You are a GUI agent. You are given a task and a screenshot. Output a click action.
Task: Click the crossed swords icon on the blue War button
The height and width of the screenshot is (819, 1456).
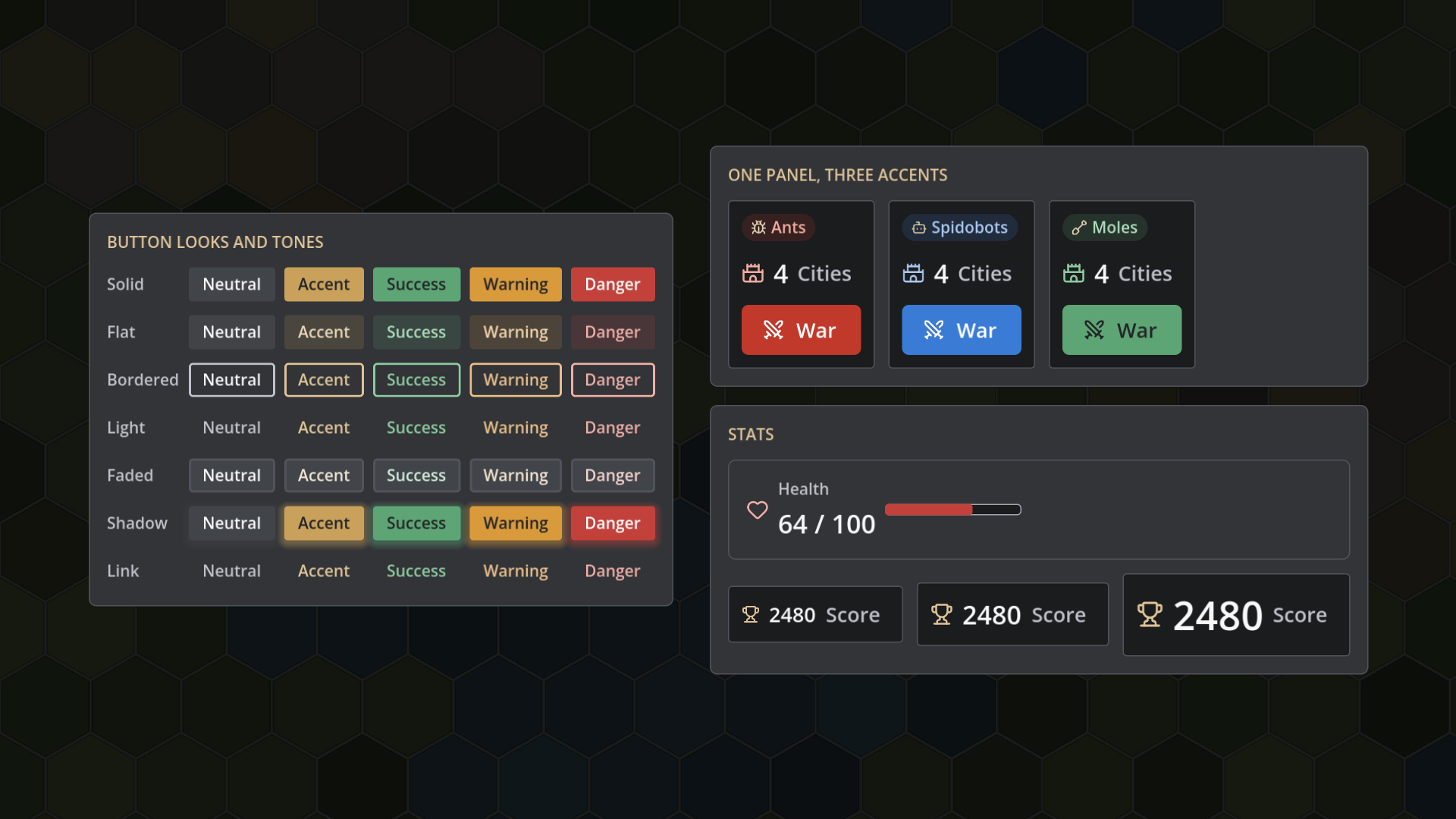(934, 330)
